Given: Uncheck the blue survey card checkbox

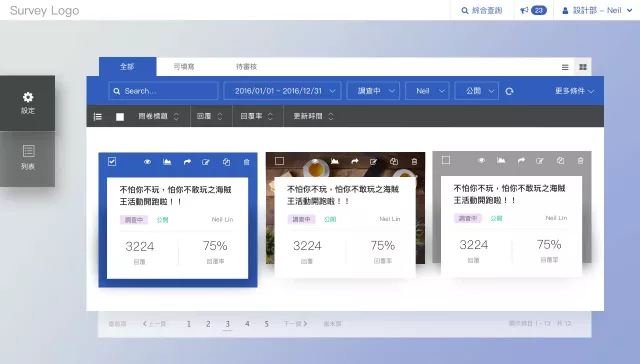Looking at the screenshot, I should [112, 162].
